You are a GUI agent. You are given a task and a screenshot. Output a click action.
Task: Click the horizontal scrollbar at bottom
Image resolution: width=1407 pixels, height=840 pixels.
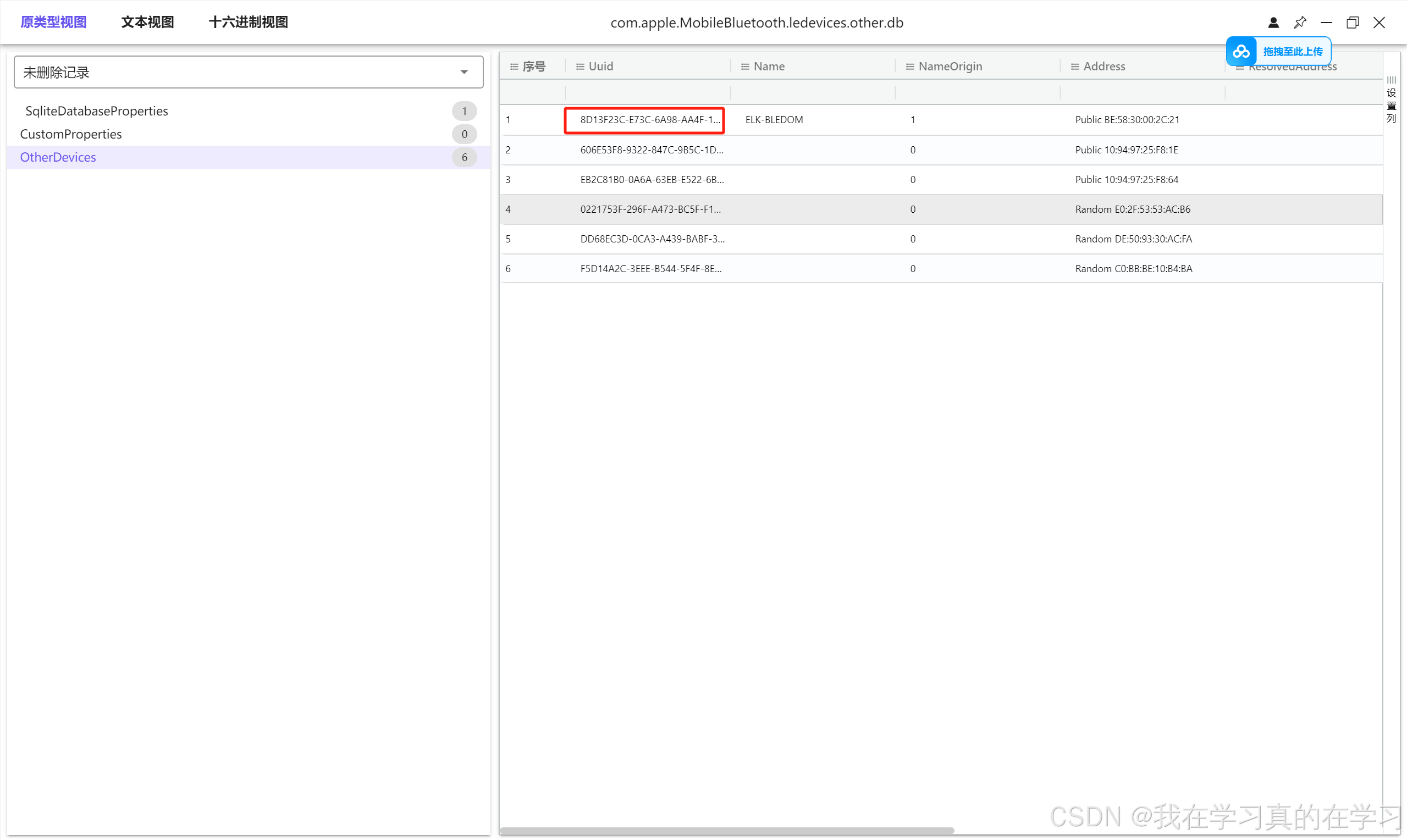coord(726,830)
